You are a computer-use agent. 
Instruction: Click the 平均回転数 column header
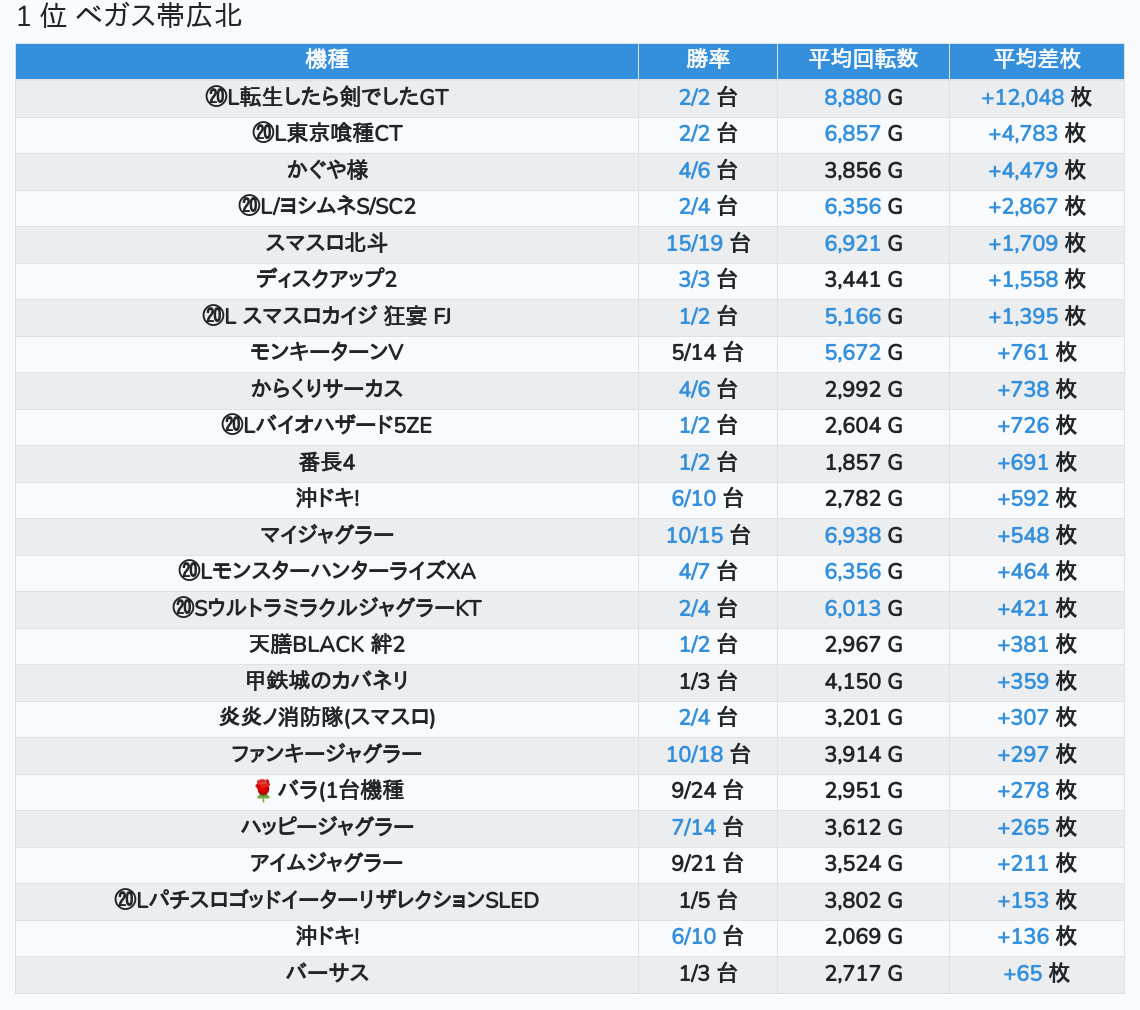(x=863, y=59)
